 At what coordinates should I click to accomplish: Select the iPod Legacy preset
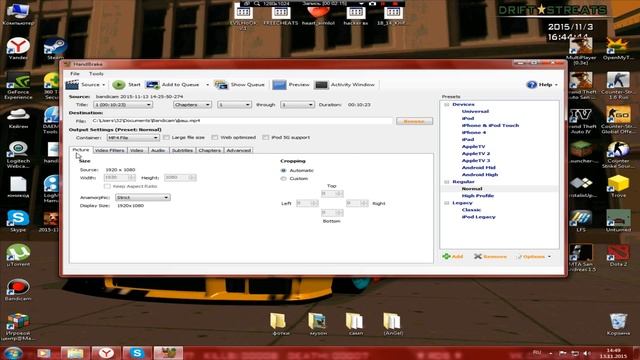(x=478, y=217)
